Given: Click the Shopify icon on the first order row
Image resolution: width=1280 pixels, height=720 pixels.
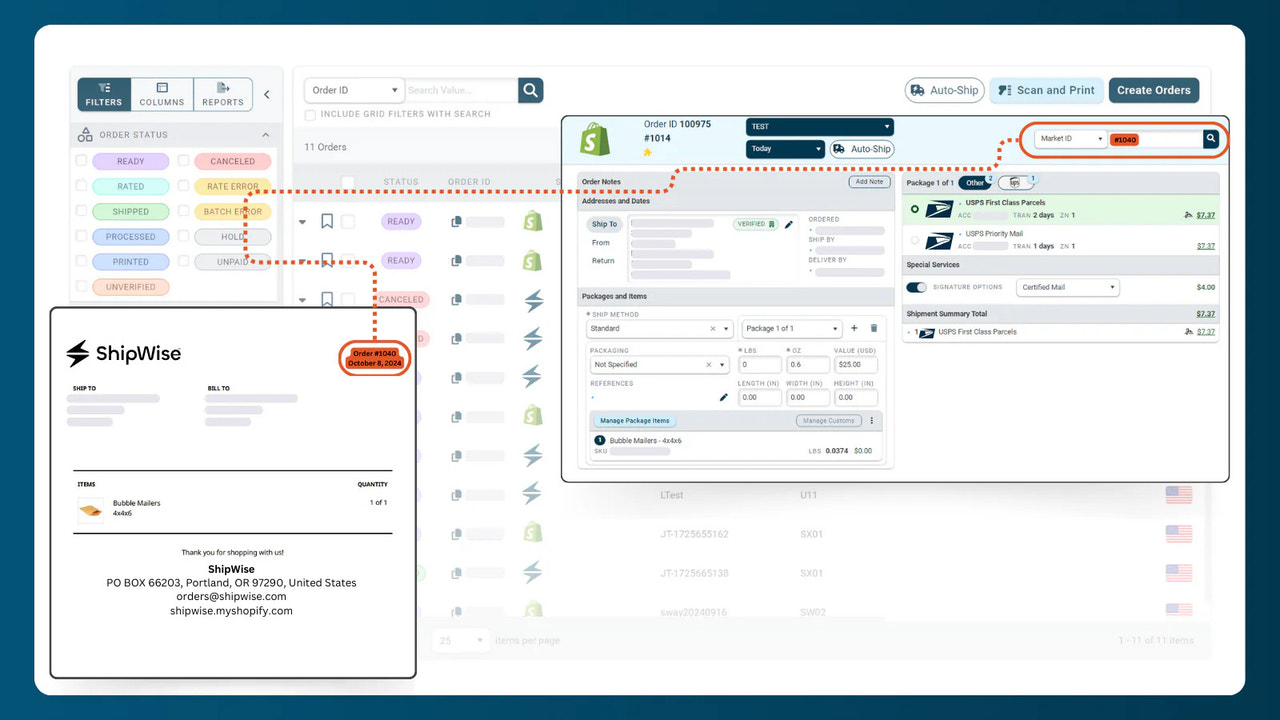Looking at the screenshot, I should point(533,221).
